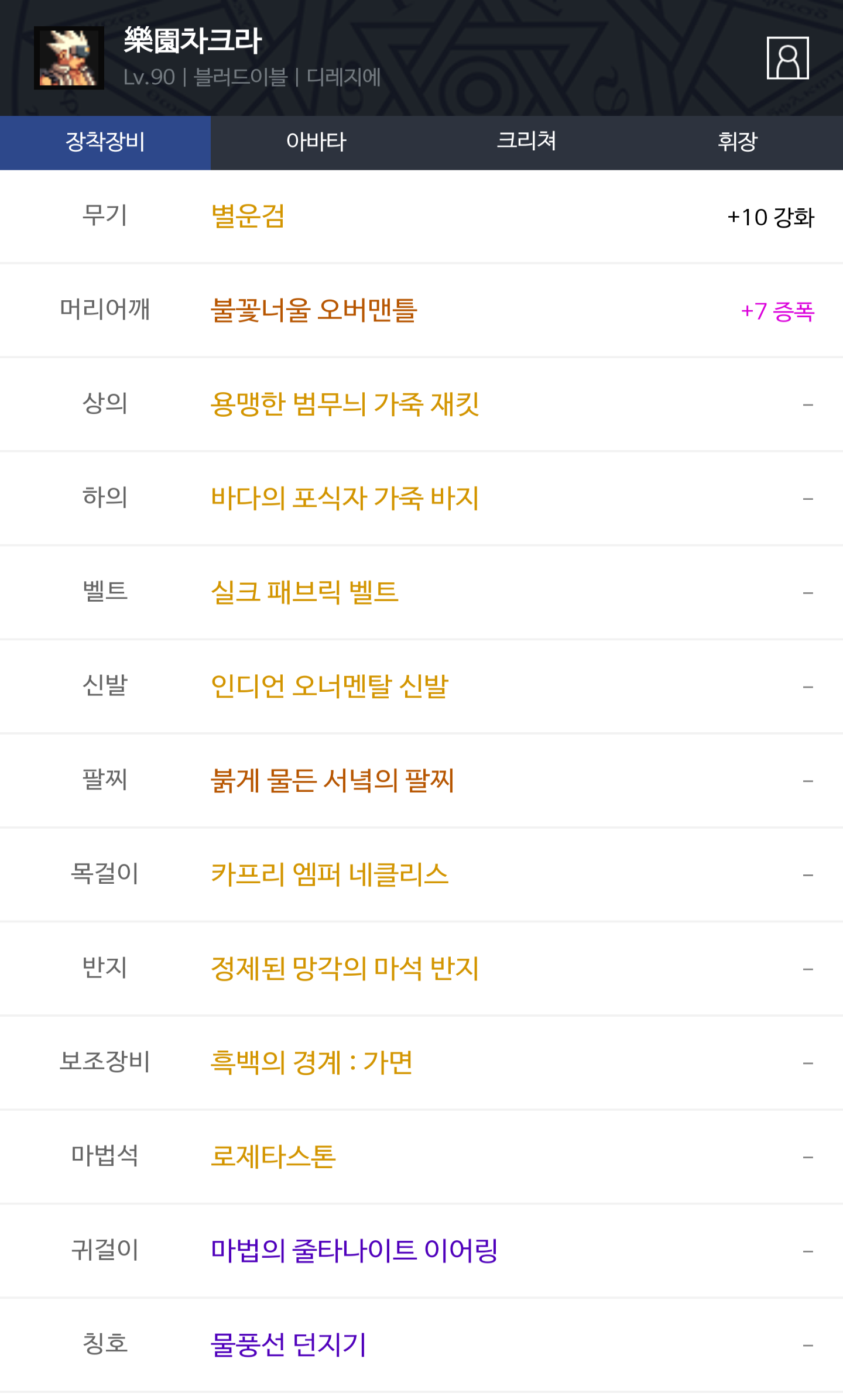This screenshot has height=1400, width=843.
Task: Select the 휘장 tab
Action: (737, 142)
